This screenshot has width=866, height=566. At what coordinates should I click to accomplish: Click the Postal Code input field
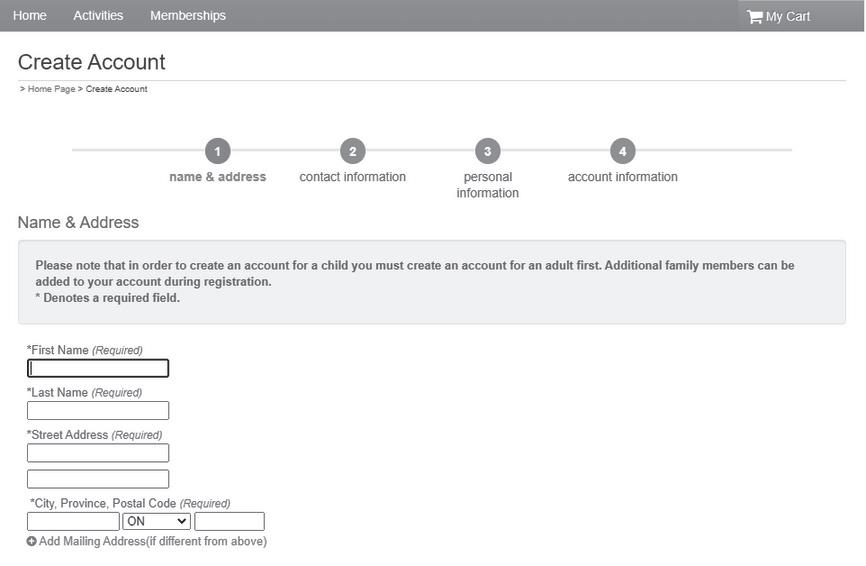pos(229,521)
